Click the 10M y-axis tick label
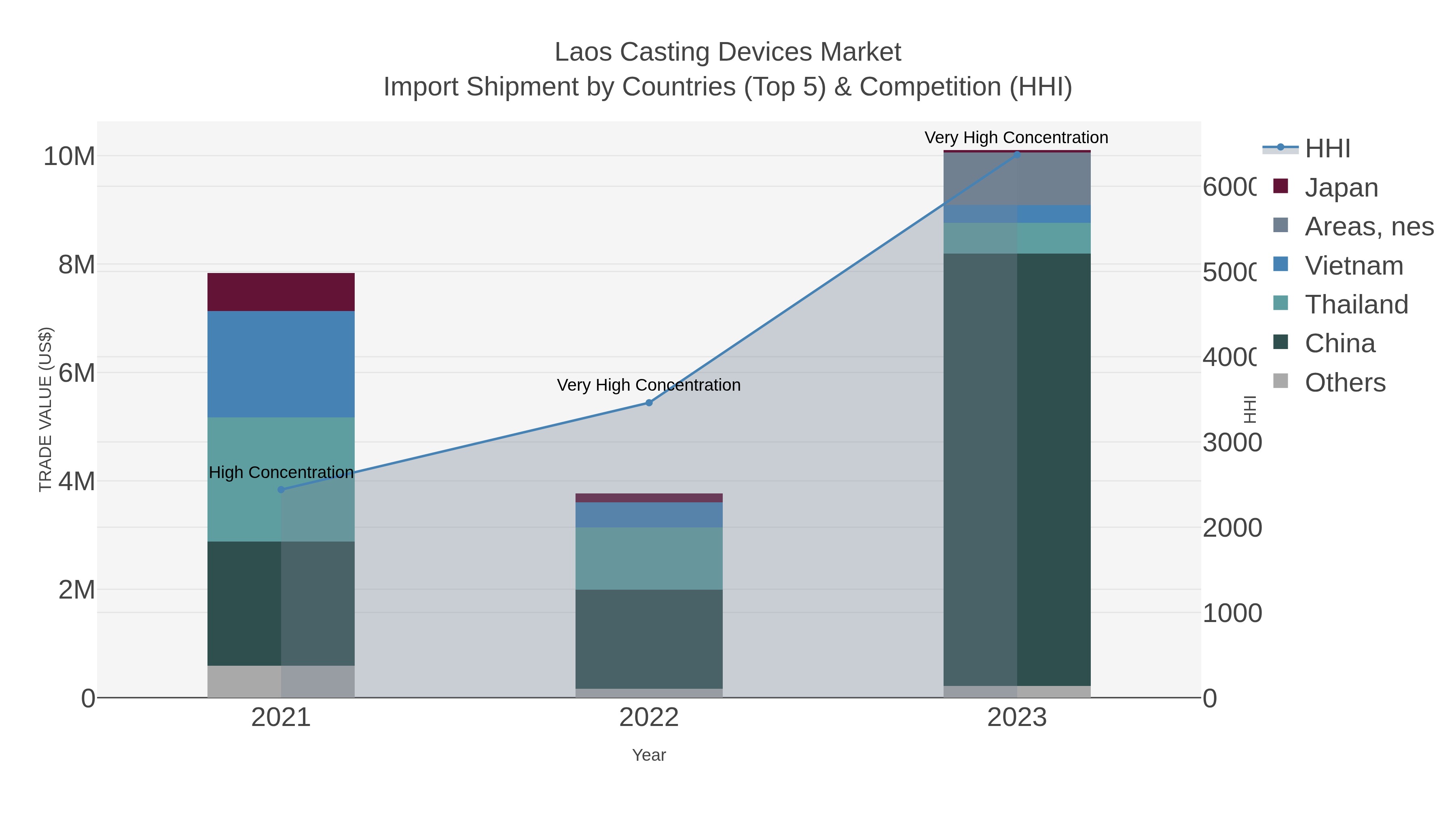The height and width of the screenshot is (819, 1456). click(x=69, y=156)
